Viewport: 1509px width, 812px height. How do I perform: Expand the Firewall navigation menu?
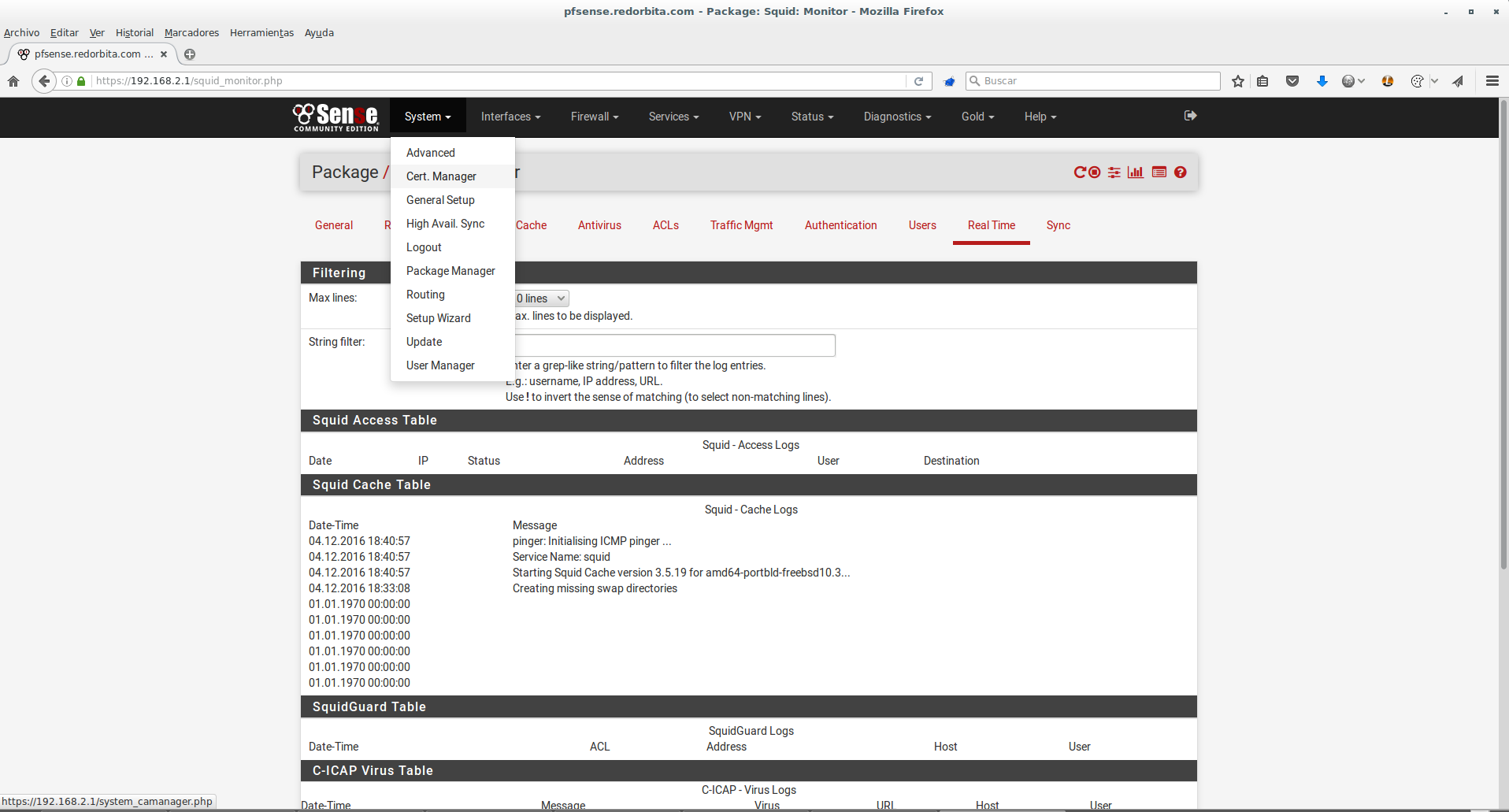(594, 117)
